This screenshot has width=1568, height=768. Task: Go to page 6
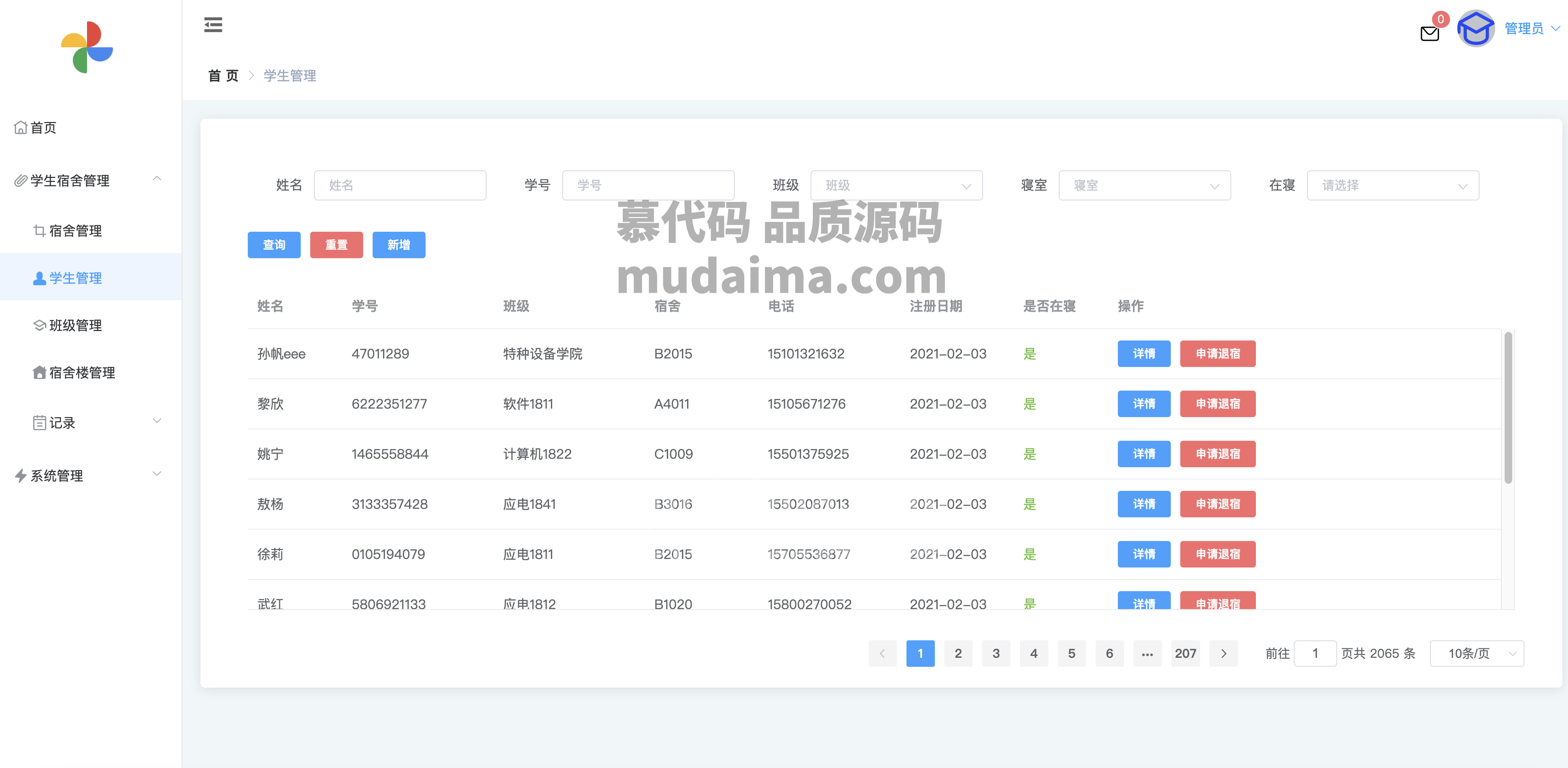tap(1109, 654)
